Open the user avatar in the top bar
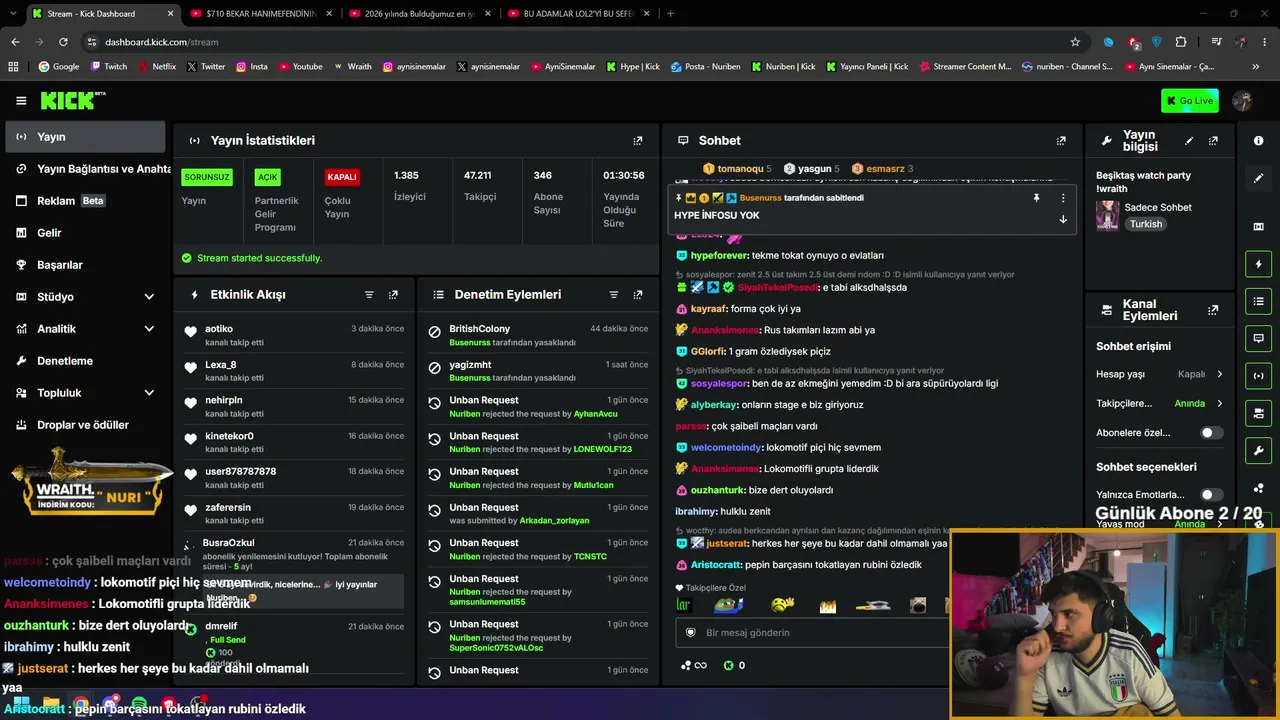The height and width of the screenshot is (720, 1280). pyautogui.click(x=1243, y=100)
